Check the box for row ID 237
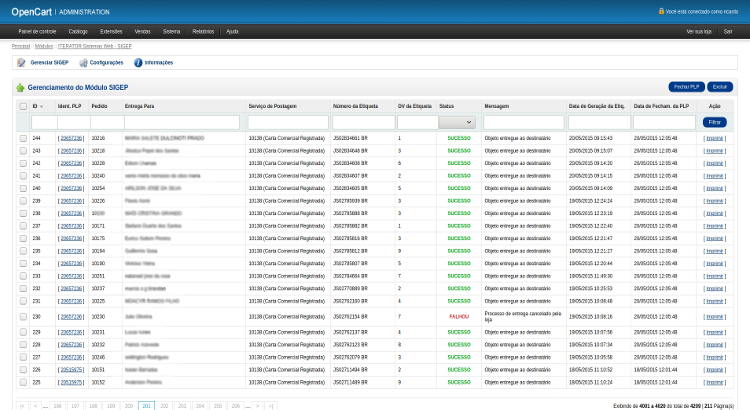The height and width of the screenshot is (410, 750). coord(23,226)
